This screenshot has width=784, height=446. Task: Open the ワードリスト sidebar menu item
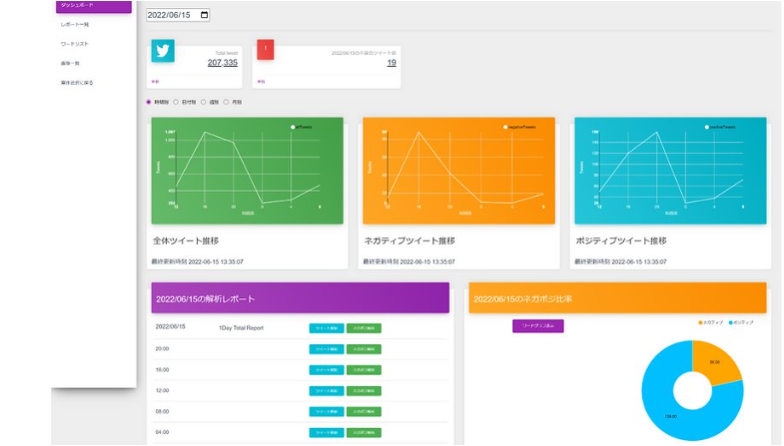click(x=75, y=45)
